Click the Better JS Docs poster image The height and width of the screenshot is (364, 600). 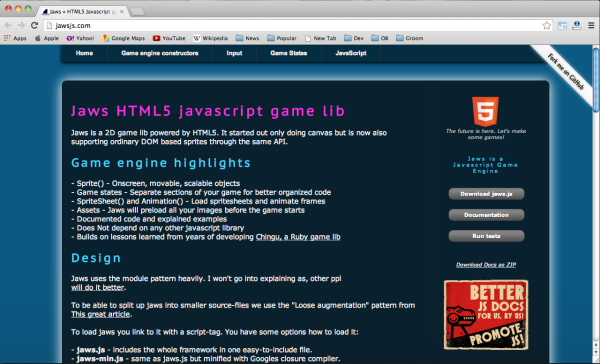pos(486,315)
